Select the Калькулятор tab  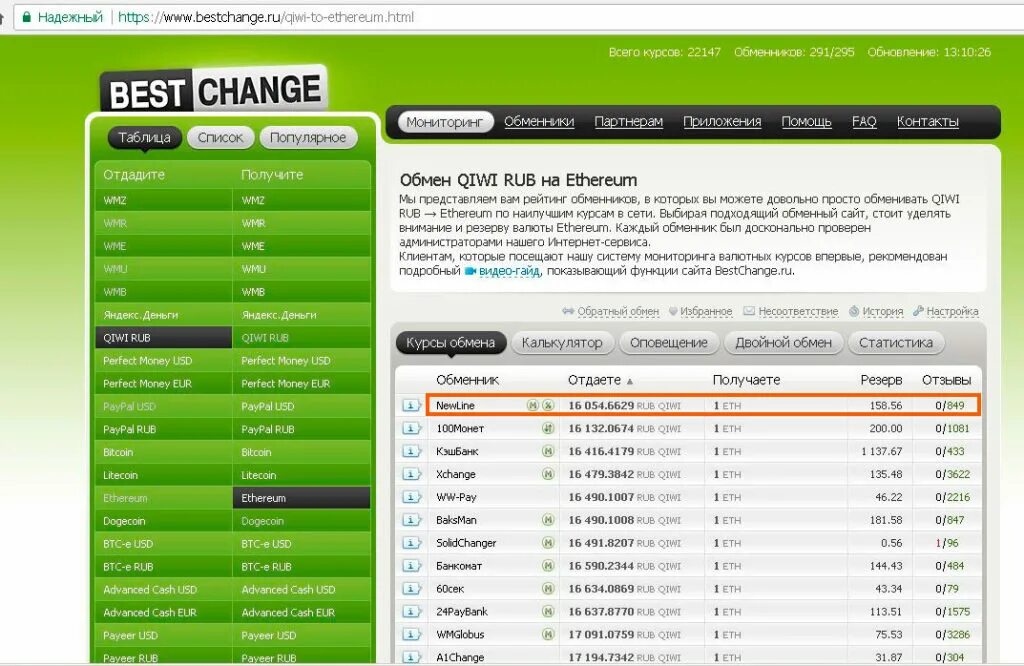(x=562, y=343)
